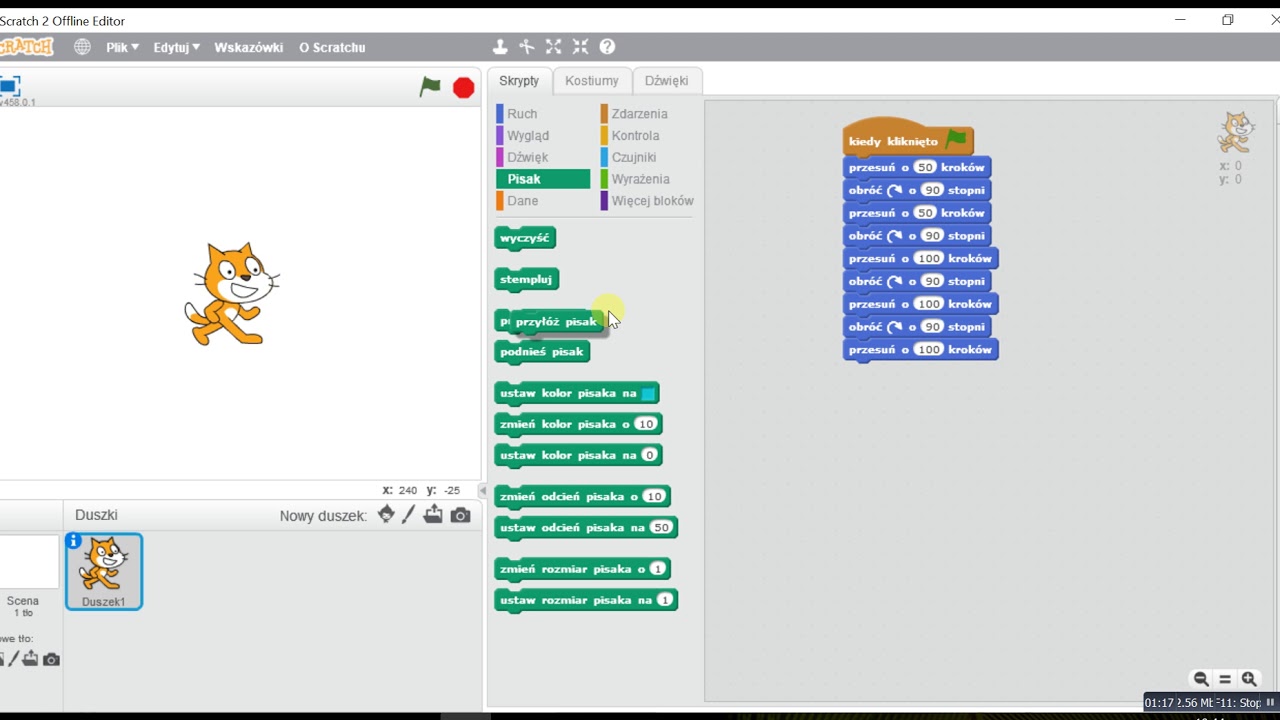This screenshot has width=1280, height=720.
Task: Take new sprite photo with camera
Action: point(460,515)
